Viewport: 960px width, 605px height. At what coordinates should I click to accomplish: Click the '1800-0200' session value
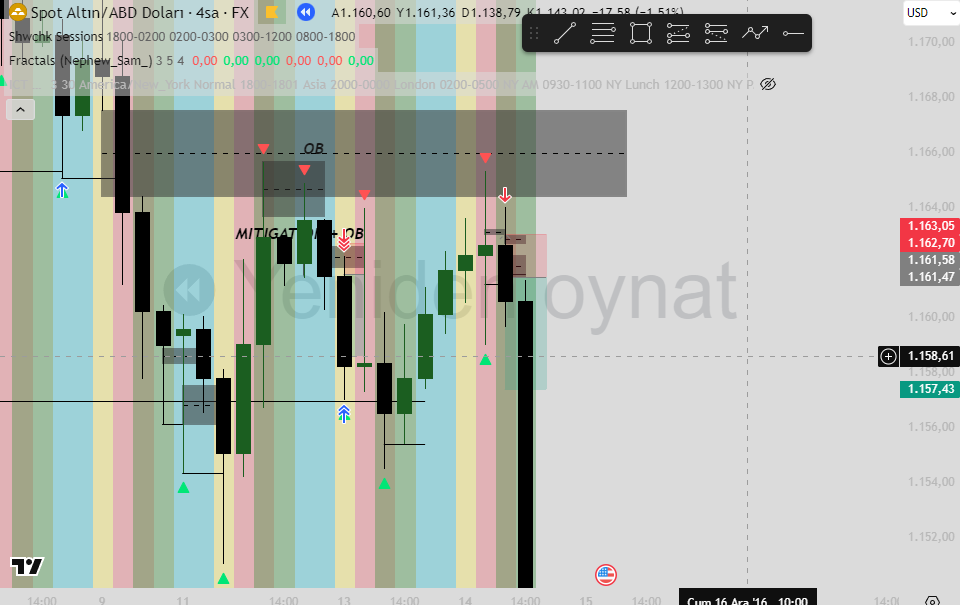[x=136, y=37]
